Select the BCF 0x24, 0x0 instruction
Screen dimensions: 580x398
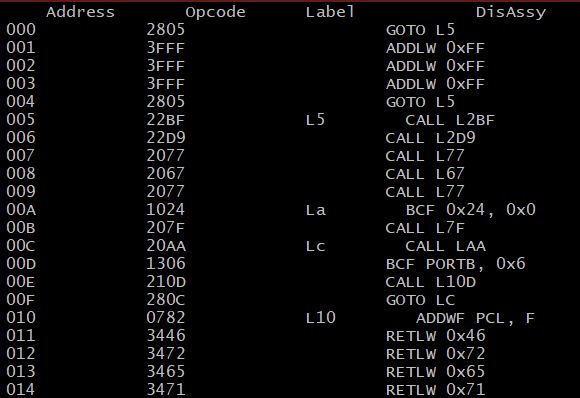471,210
